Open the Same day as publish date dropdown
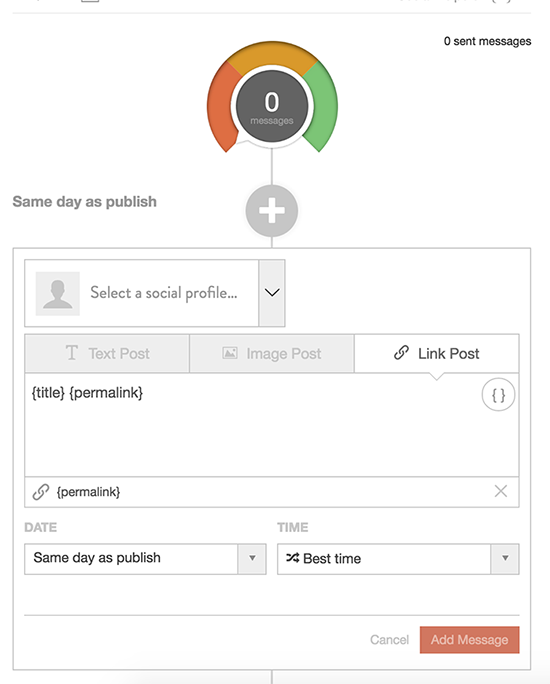This screenshot has width=550, height=684. (145, 559)
